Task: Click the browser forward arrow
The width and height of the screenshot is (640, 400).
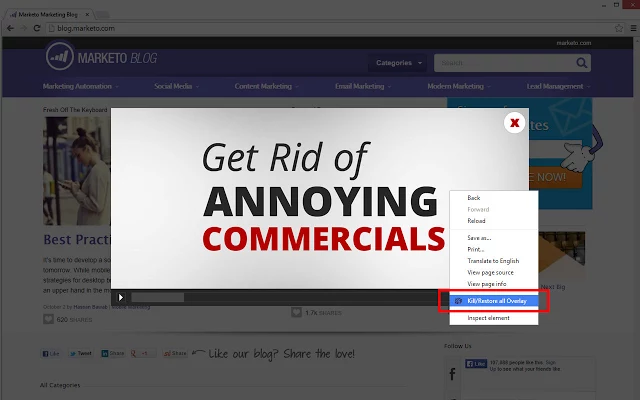Action: [x=24, y=28]
